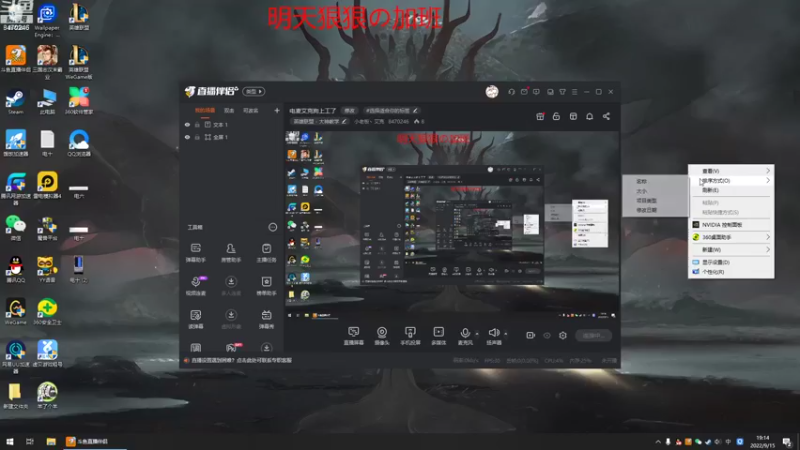
Task: Add a 多媒体 media source
Action: tap(438, 336)
